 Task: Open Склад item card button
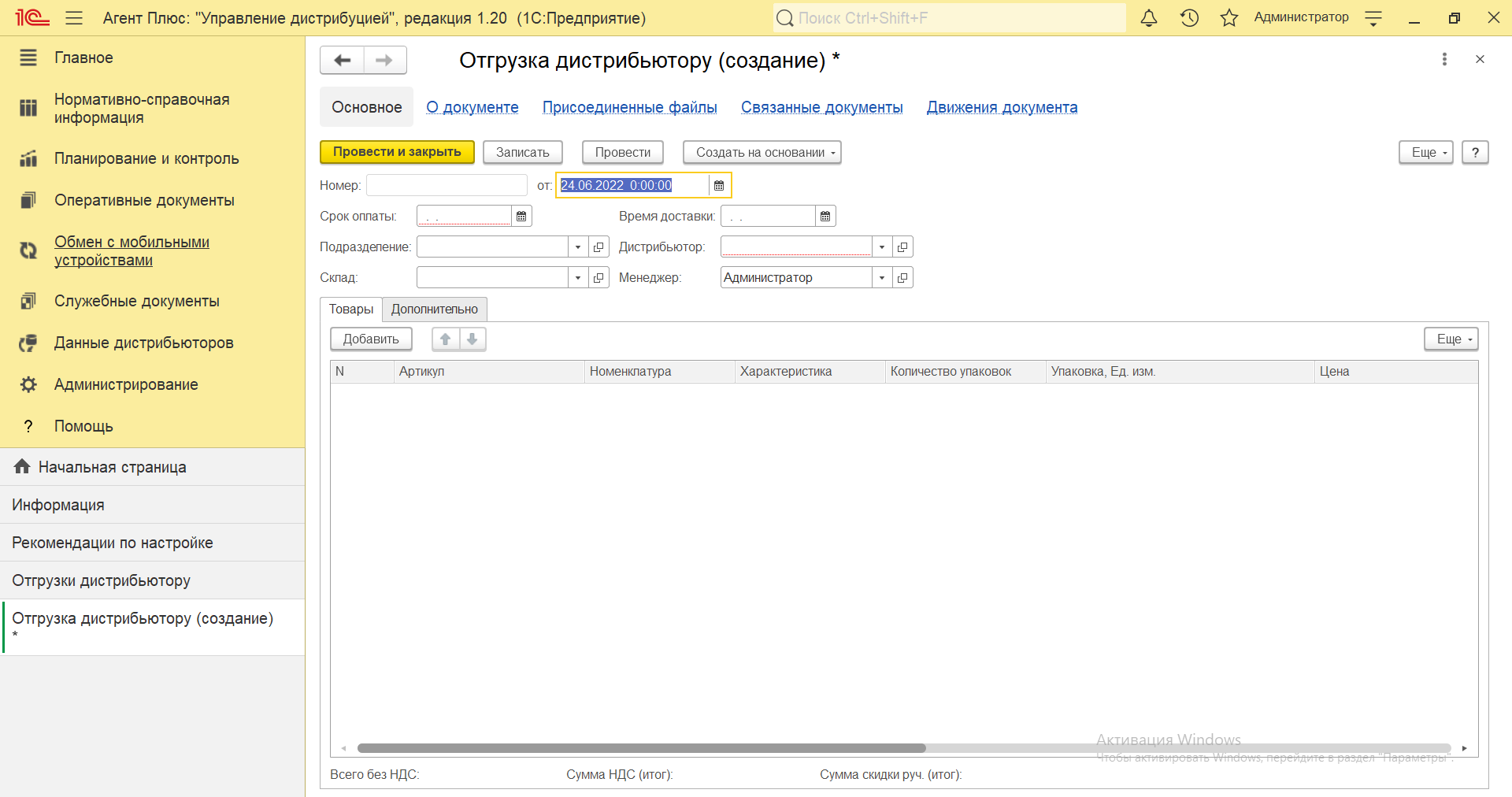tap(598, 277)
